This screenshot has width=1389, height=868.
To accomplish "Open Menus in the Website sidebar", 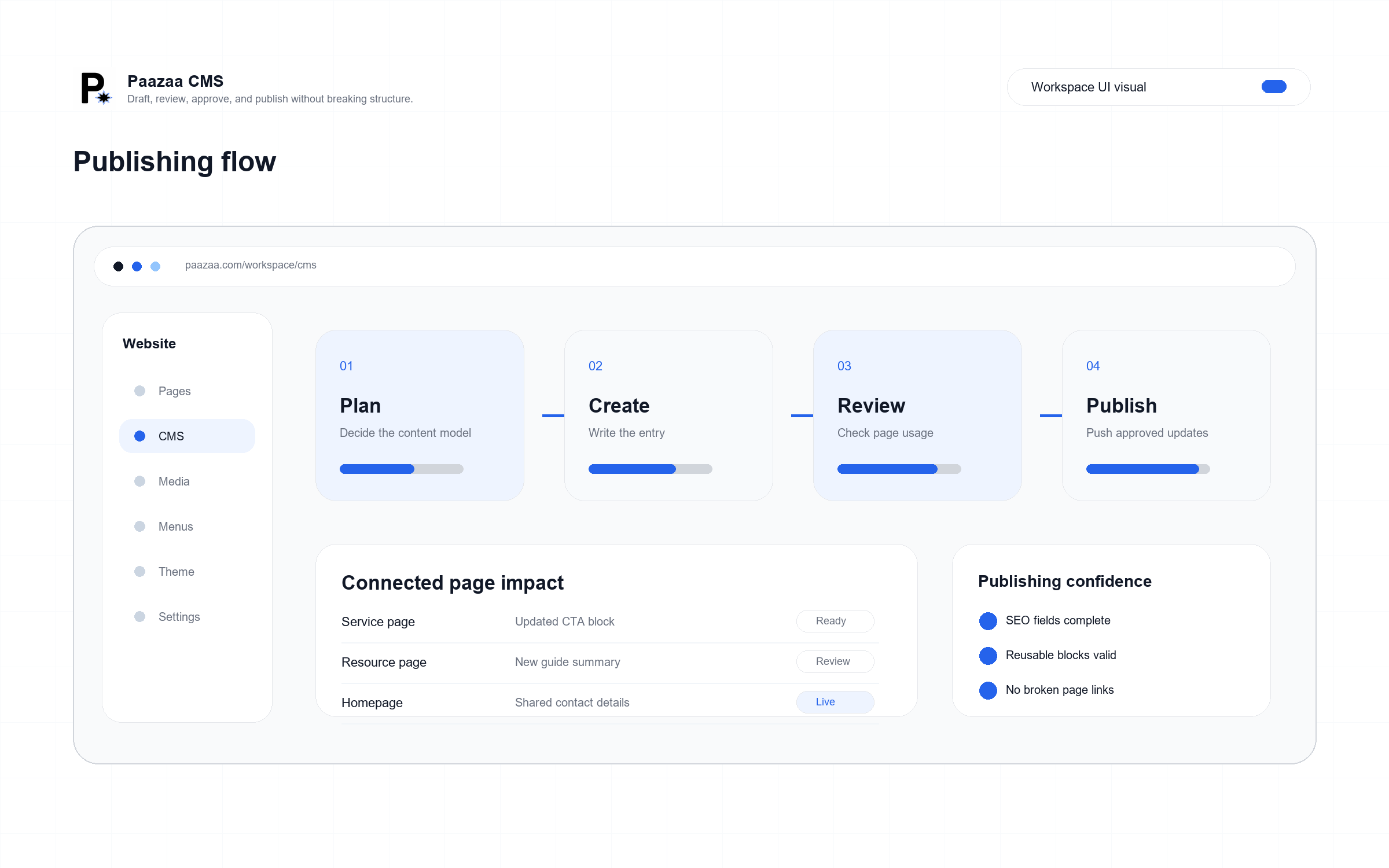I will click(187, 527).
